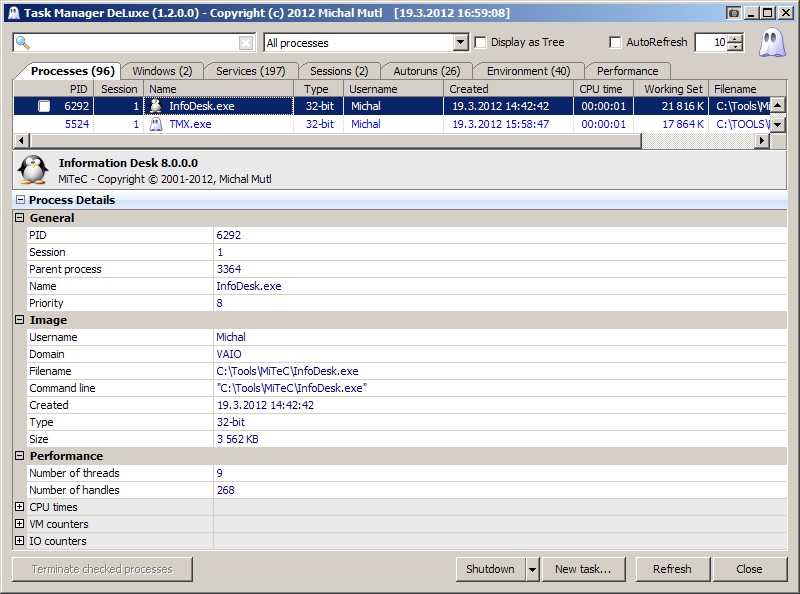Click the Close button at the bottom
Screen dimensions: 800x594
tap(749, 569)
